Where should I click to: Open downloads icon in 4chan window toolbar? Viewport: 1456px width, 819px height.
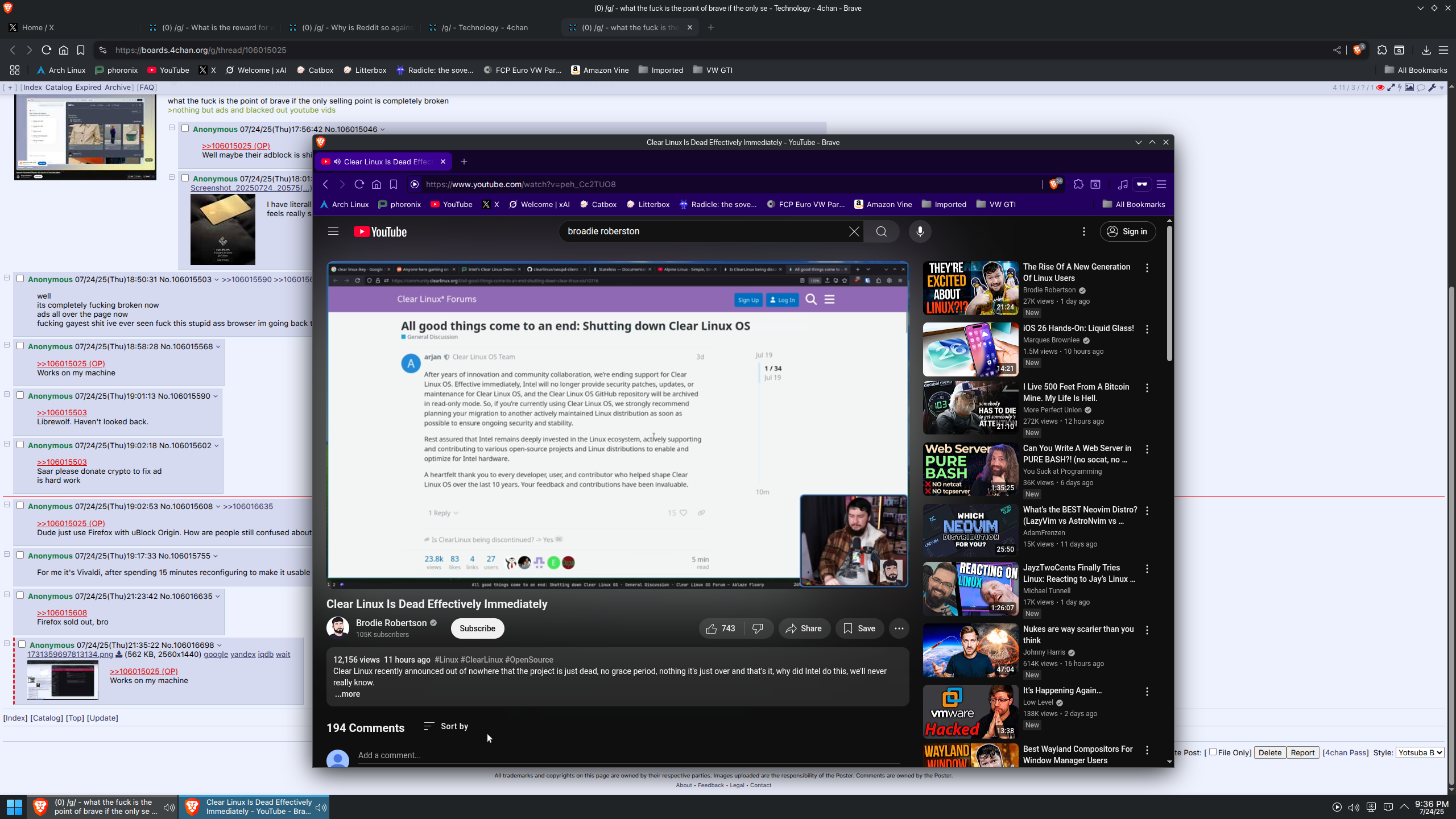(1426, 50)
